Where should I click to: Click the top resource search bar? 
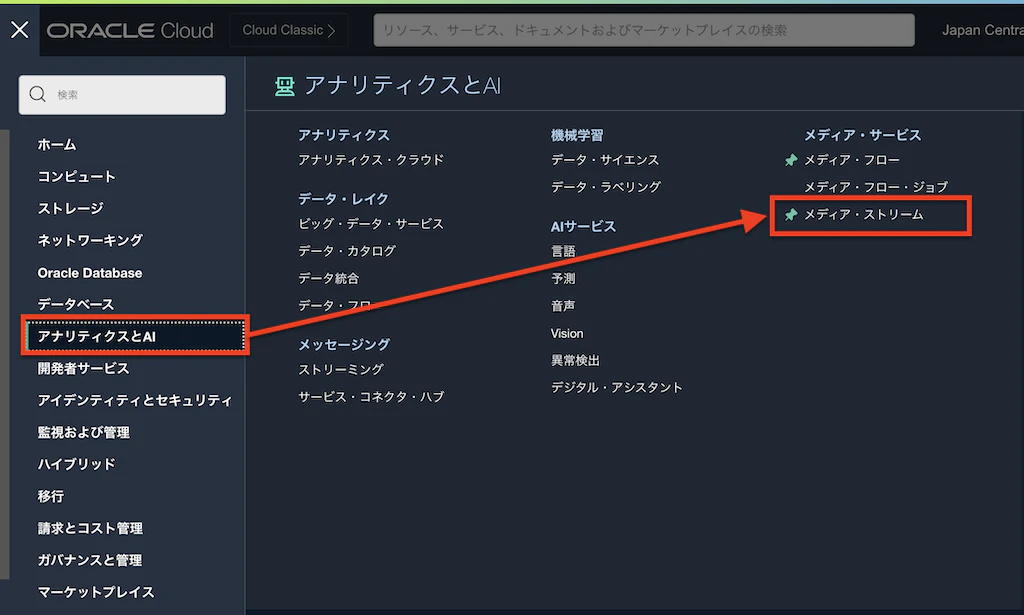(x=643, y=30)
